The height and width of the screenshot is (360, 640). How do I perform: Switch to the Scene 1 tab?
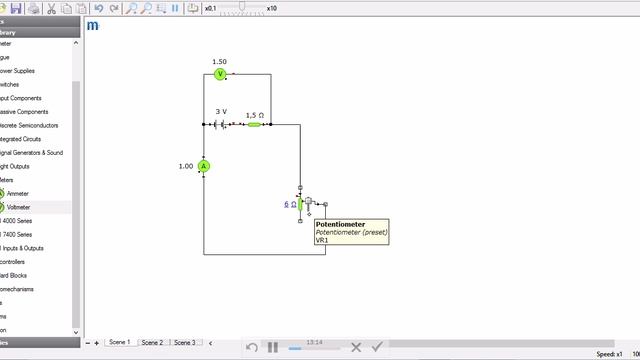(120, 342)
